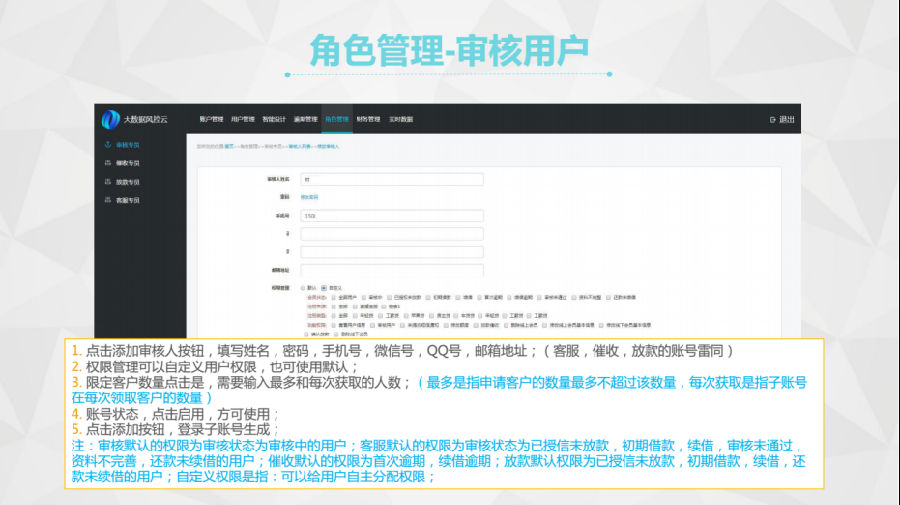The height and width of the screenshot is (505, 900).
Task: Click the 放款专员 sidebar icon
Action: [x=107, y=182]
